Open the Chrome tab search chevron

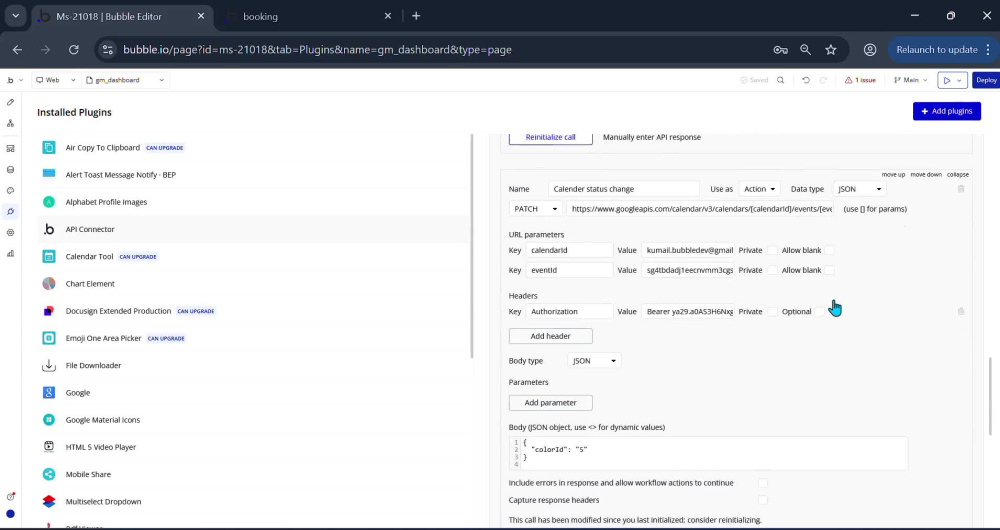(x=15, y=16)
